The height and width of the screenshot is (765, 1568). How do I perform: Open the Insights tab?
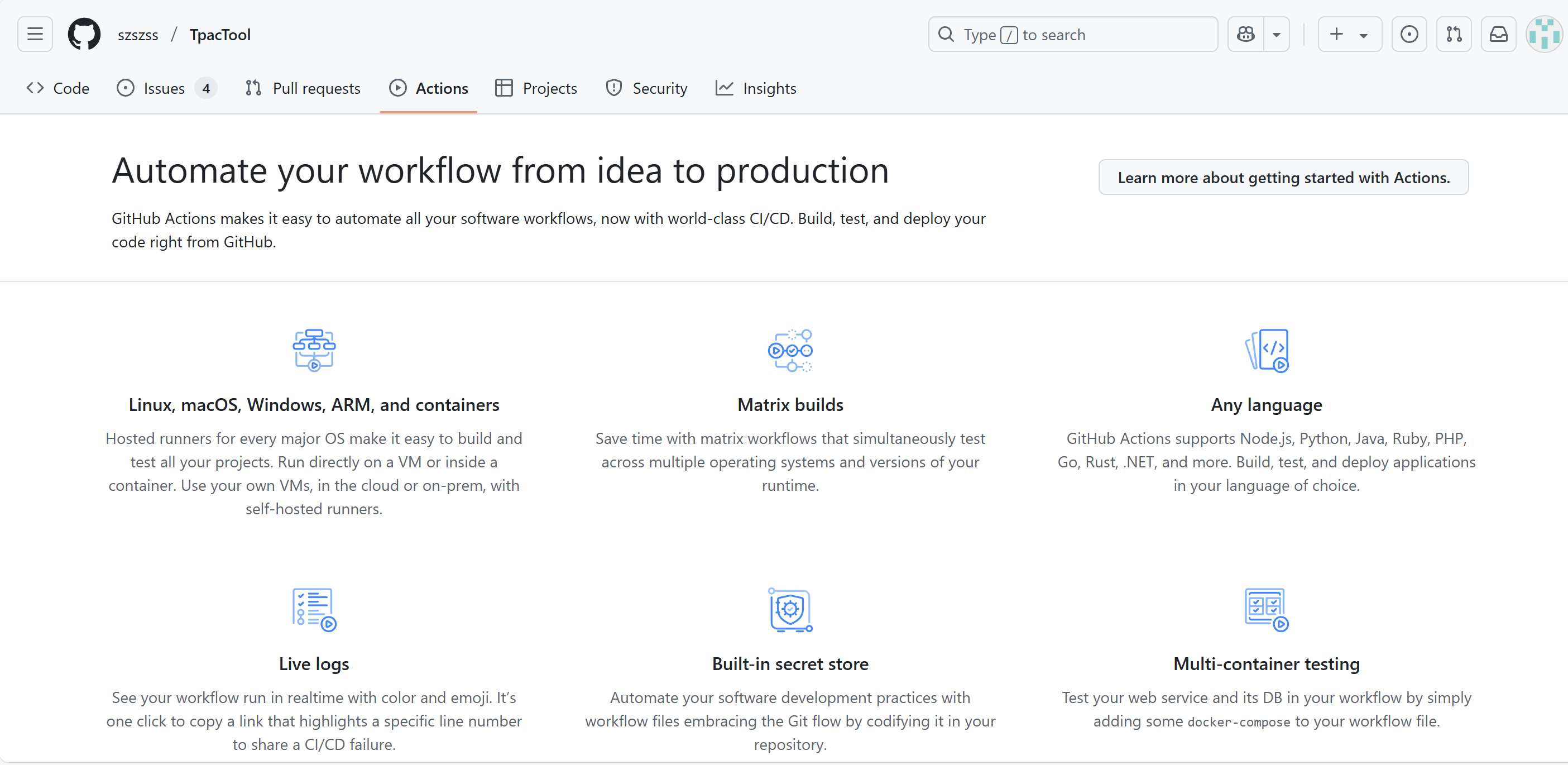[756, 88]
